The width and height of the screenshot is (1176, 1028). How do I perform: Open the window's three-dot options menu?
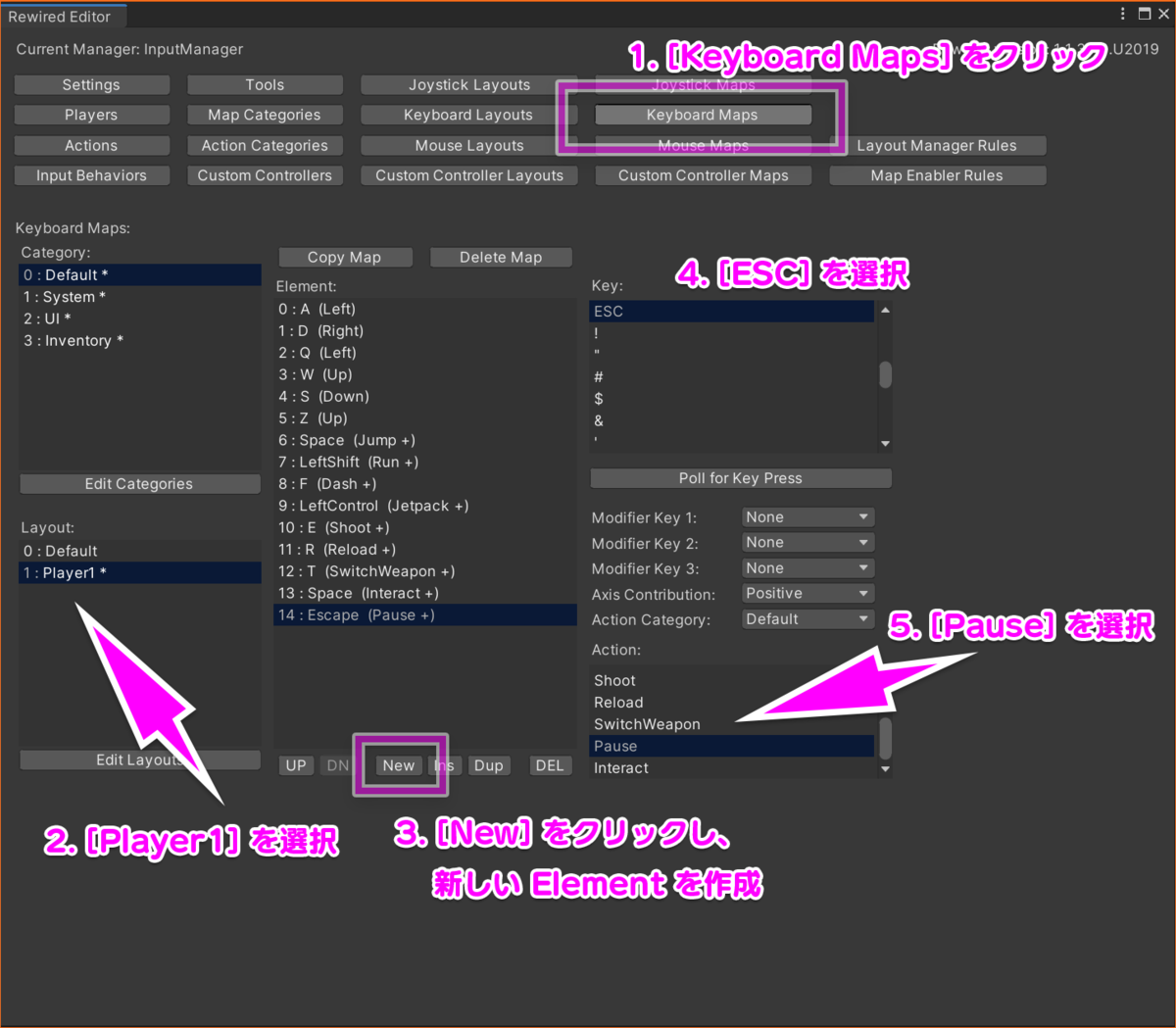[1123, 14]
